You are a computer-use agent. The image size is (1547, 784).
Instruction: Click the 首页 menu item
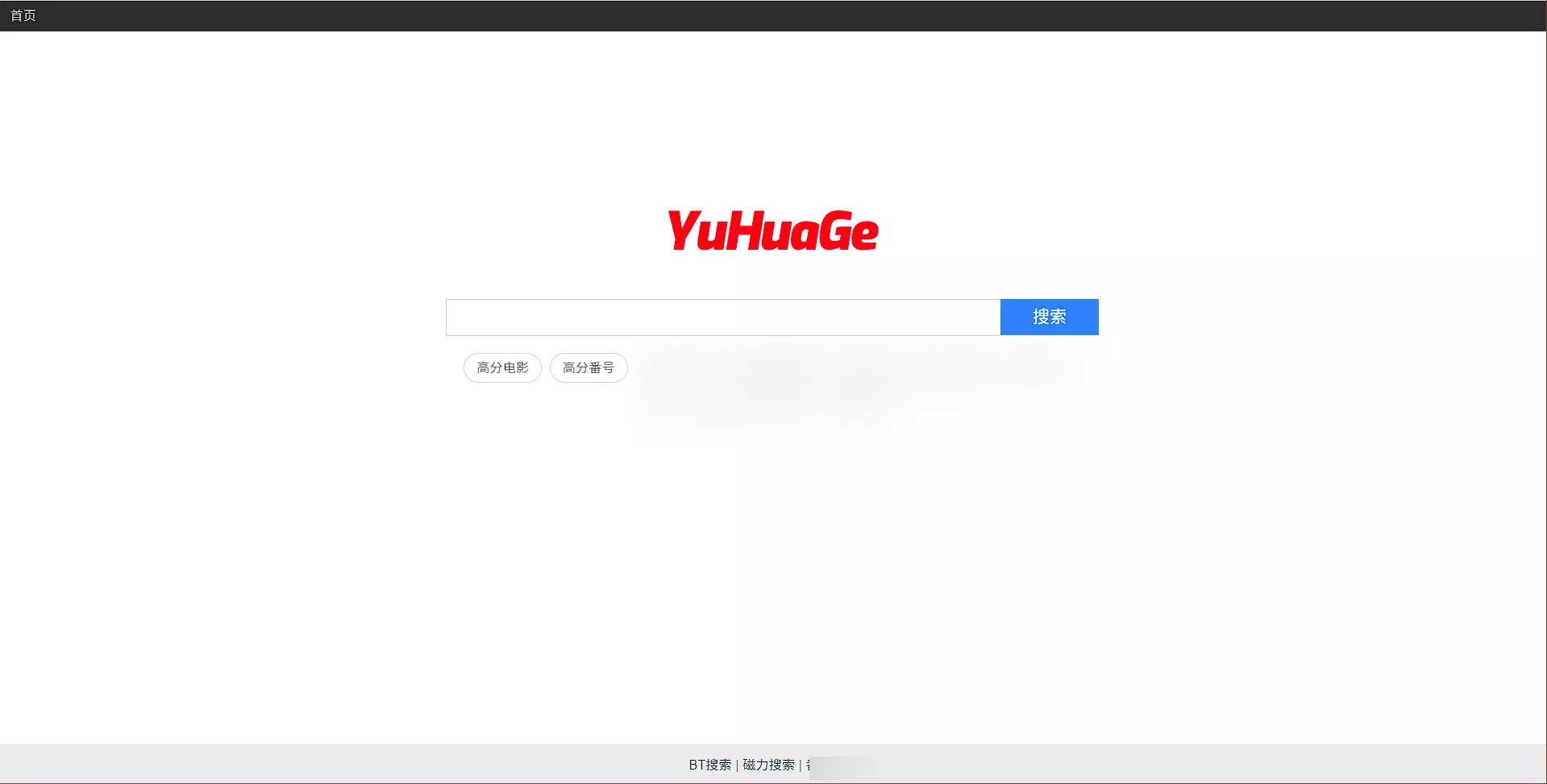click(23, 15)
